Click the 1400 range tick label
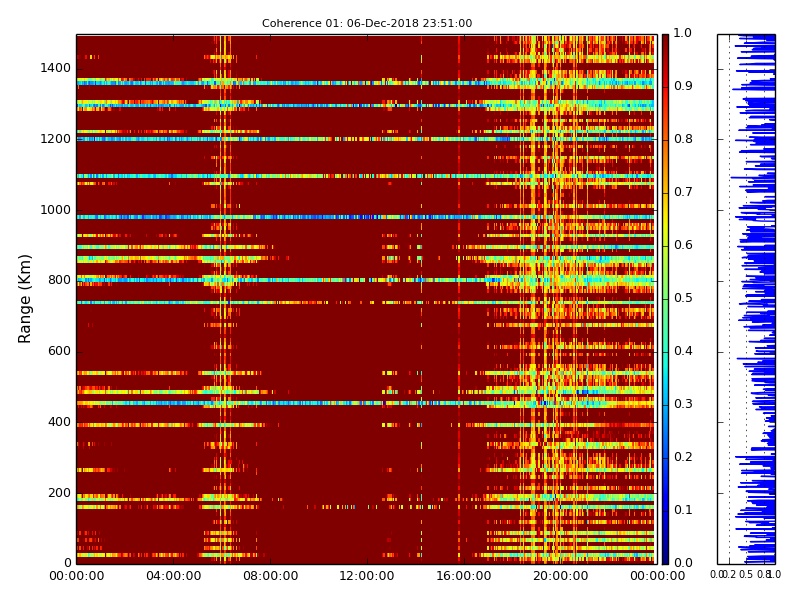 tap(55, 68)
